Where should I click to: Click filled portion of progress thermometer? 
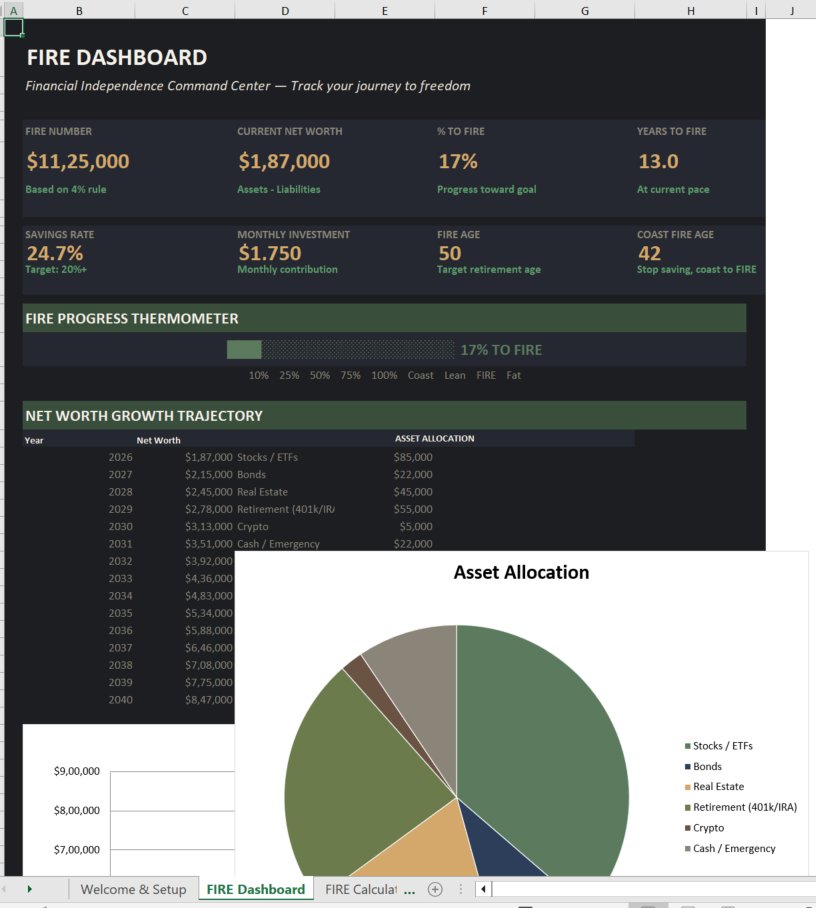tap(244, 350)
